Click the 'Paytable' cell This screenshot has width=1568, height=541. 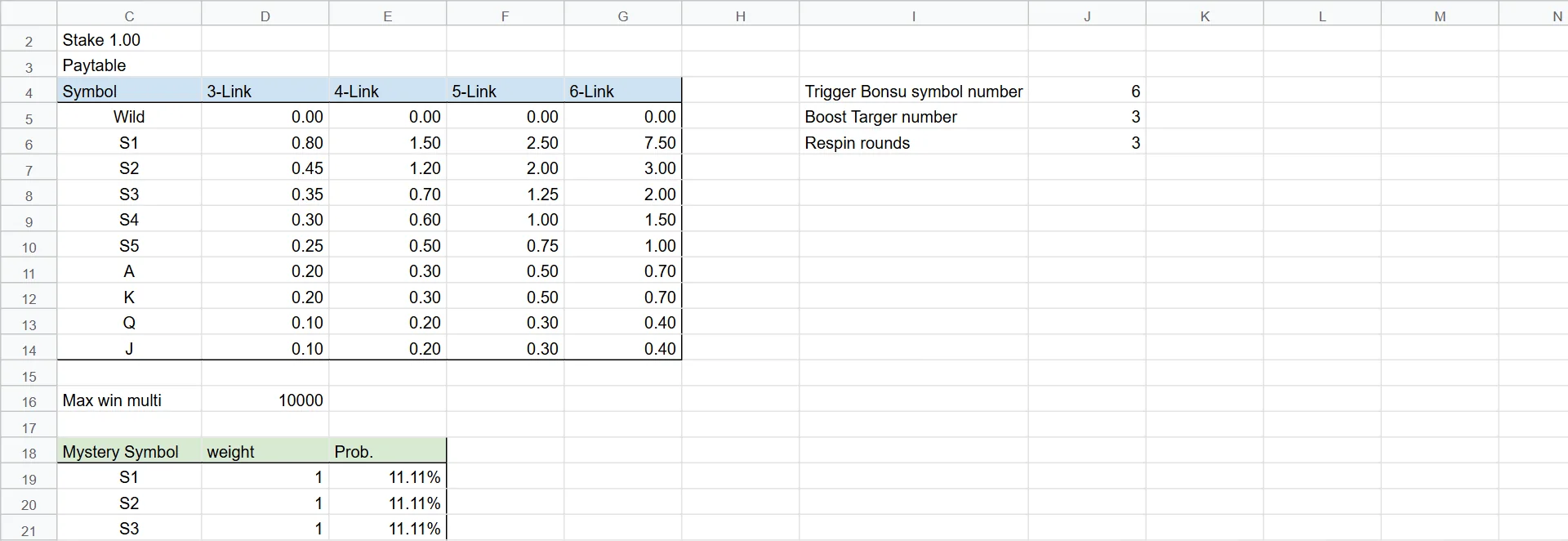129,65
